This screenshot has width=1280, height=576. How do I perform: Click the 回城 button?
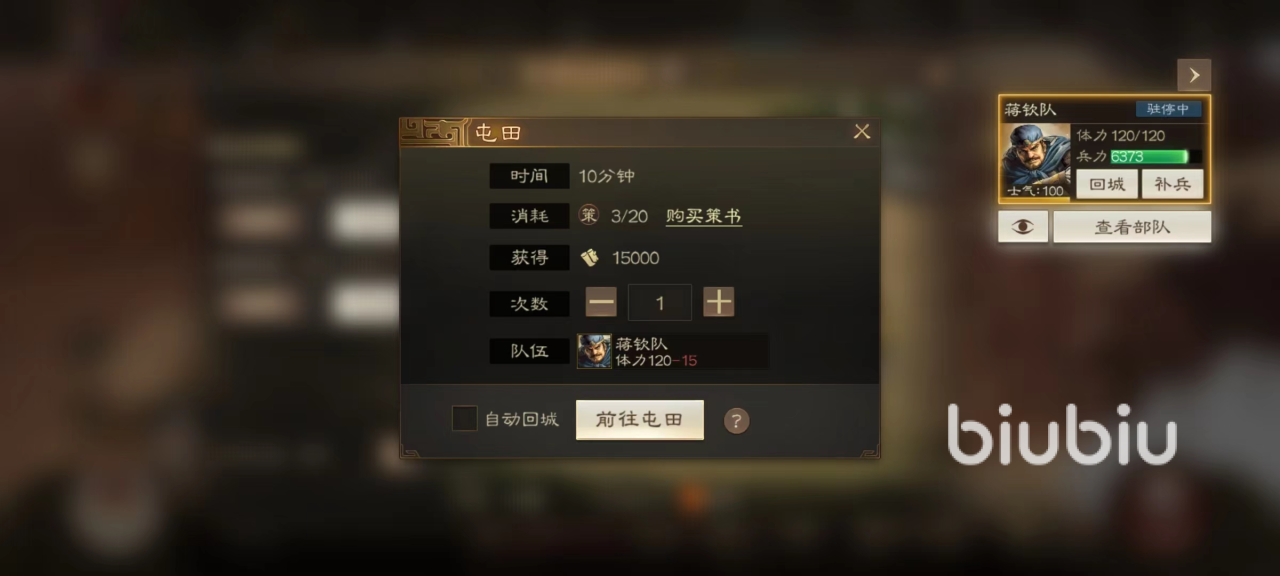click(1107, 184)
